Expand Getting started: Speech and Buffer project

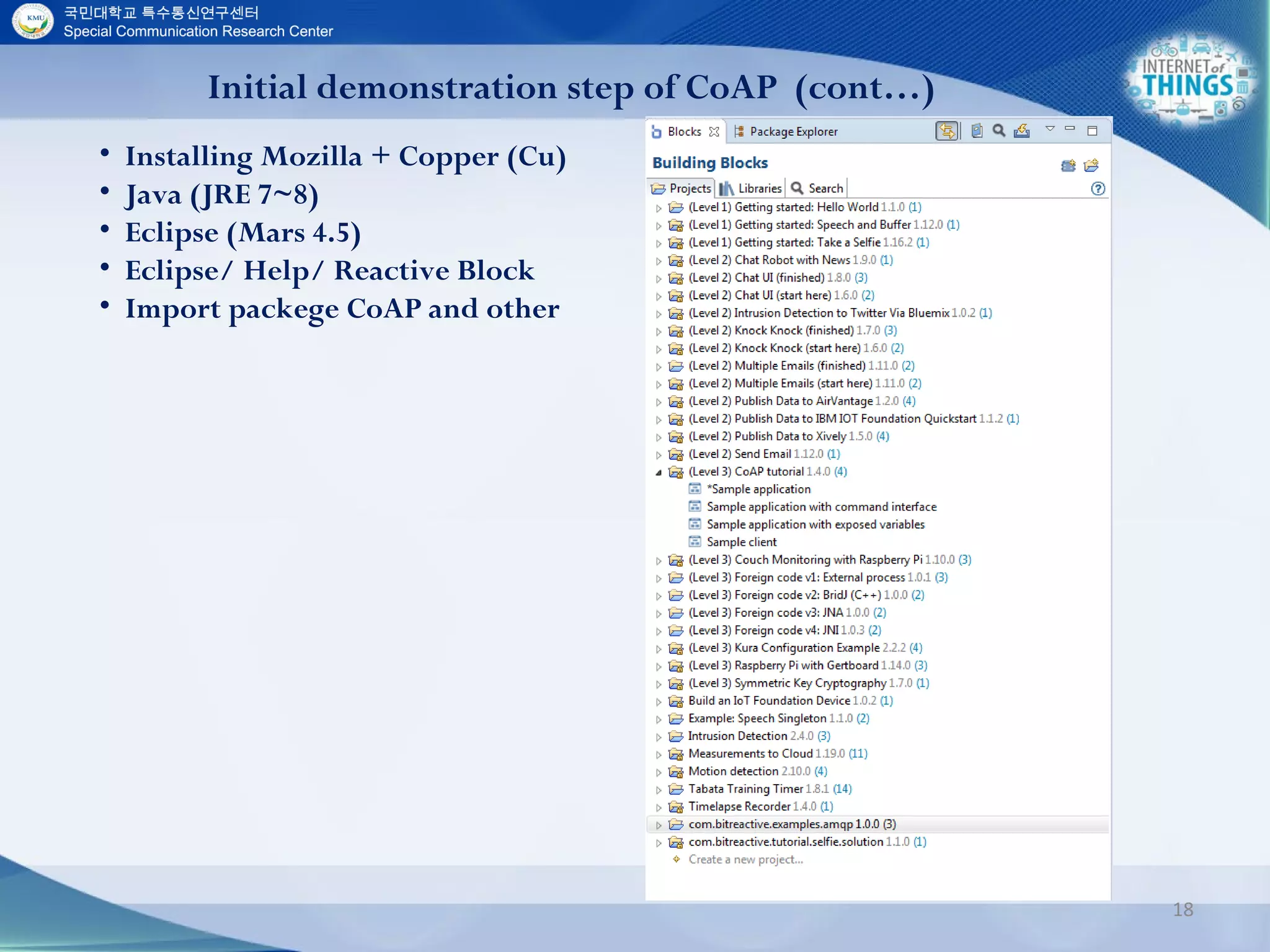pos(659,226)
